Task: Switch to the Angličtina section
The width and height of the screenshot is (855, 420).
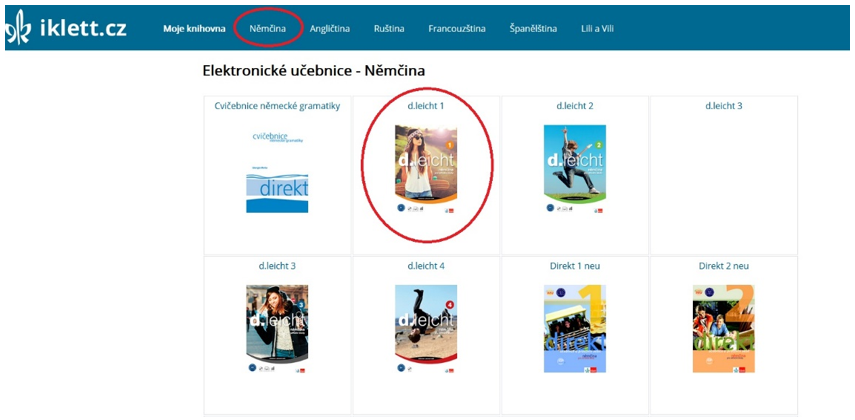Action: [330, 28]
